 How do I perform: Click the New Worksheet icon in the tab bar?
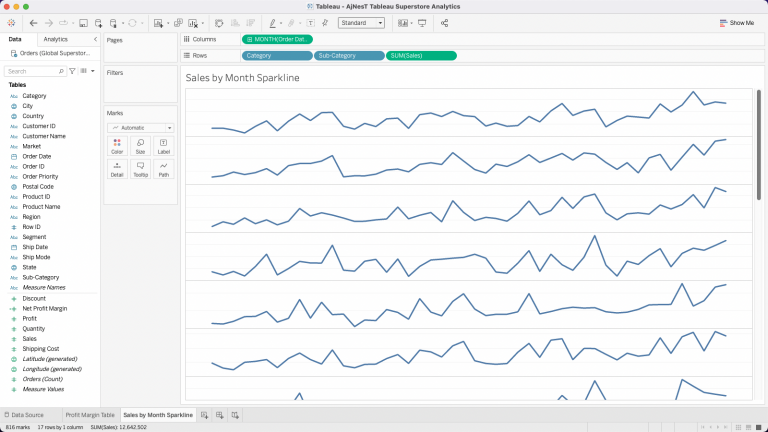pyautogui.click(x=205, y=414)
